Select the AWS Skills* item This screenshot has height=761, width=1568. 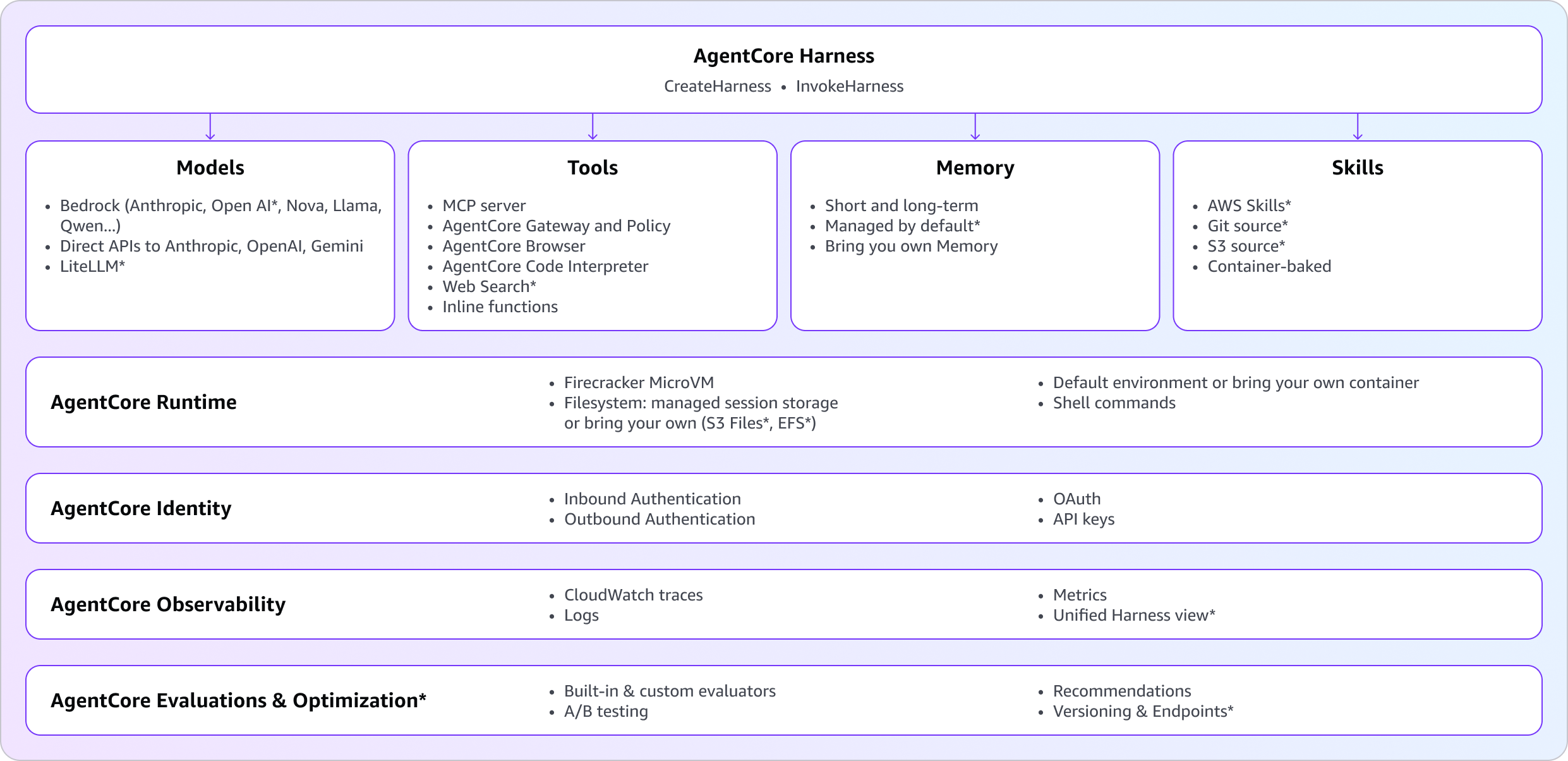point(1249,205)
